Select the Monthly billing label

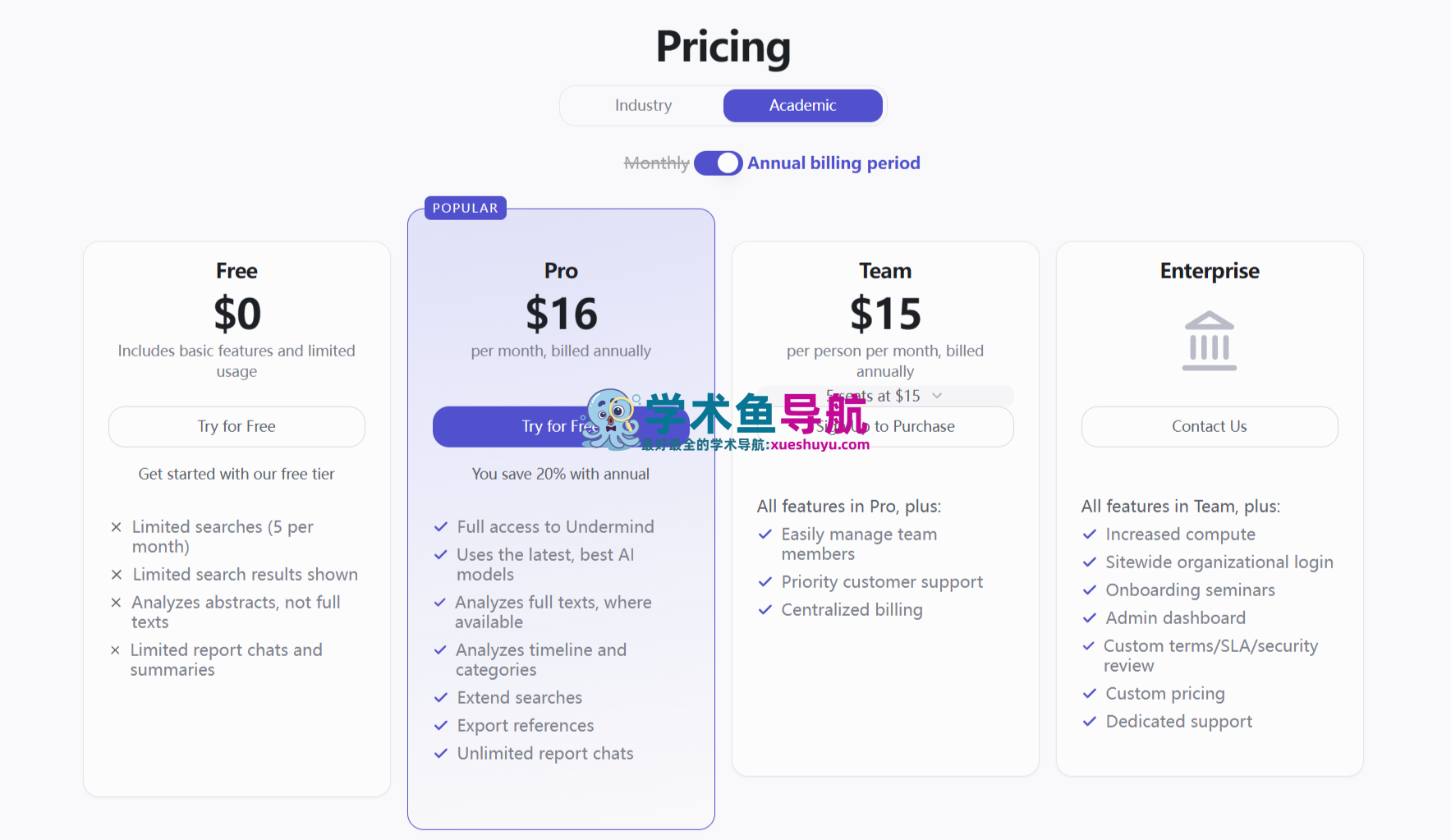point(656,163)
